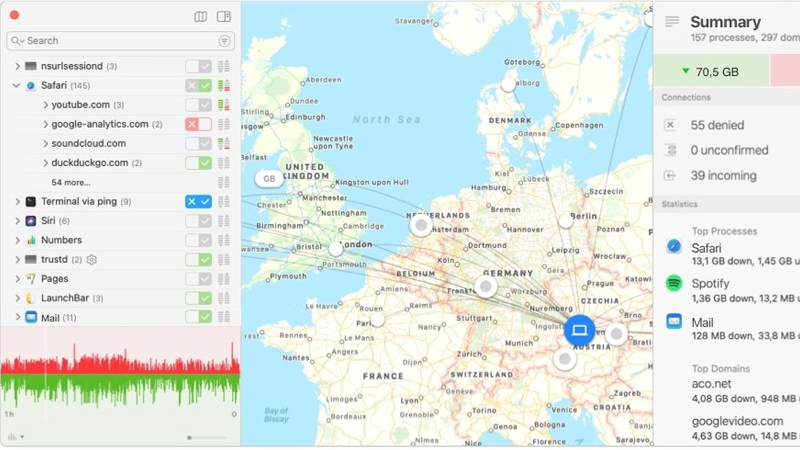
Task: Click the map view icon in the toolbar
Action: pos(201,16)
